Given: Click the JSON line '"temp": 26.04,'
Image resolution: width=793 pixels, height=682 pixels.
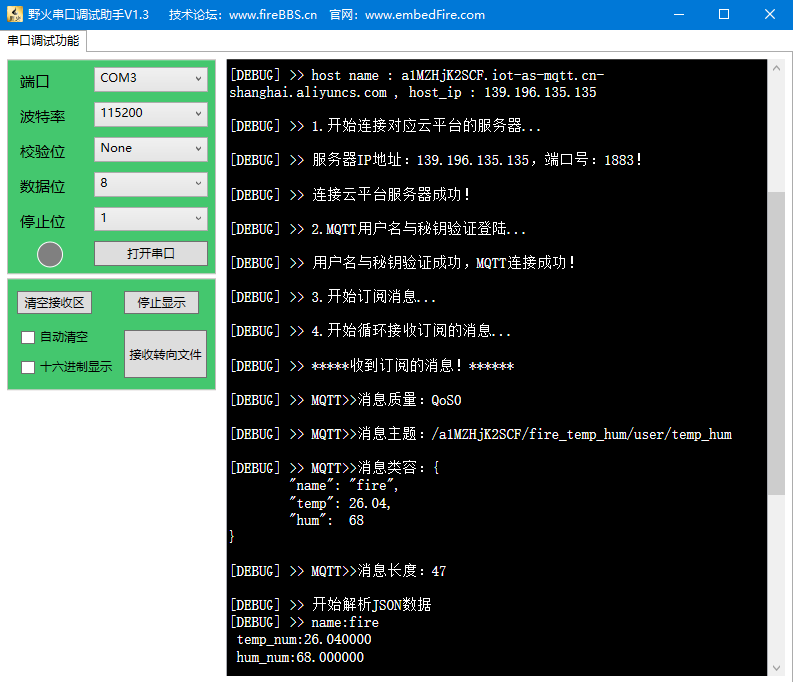Looking at the screenshot, I should click(340, 503).
